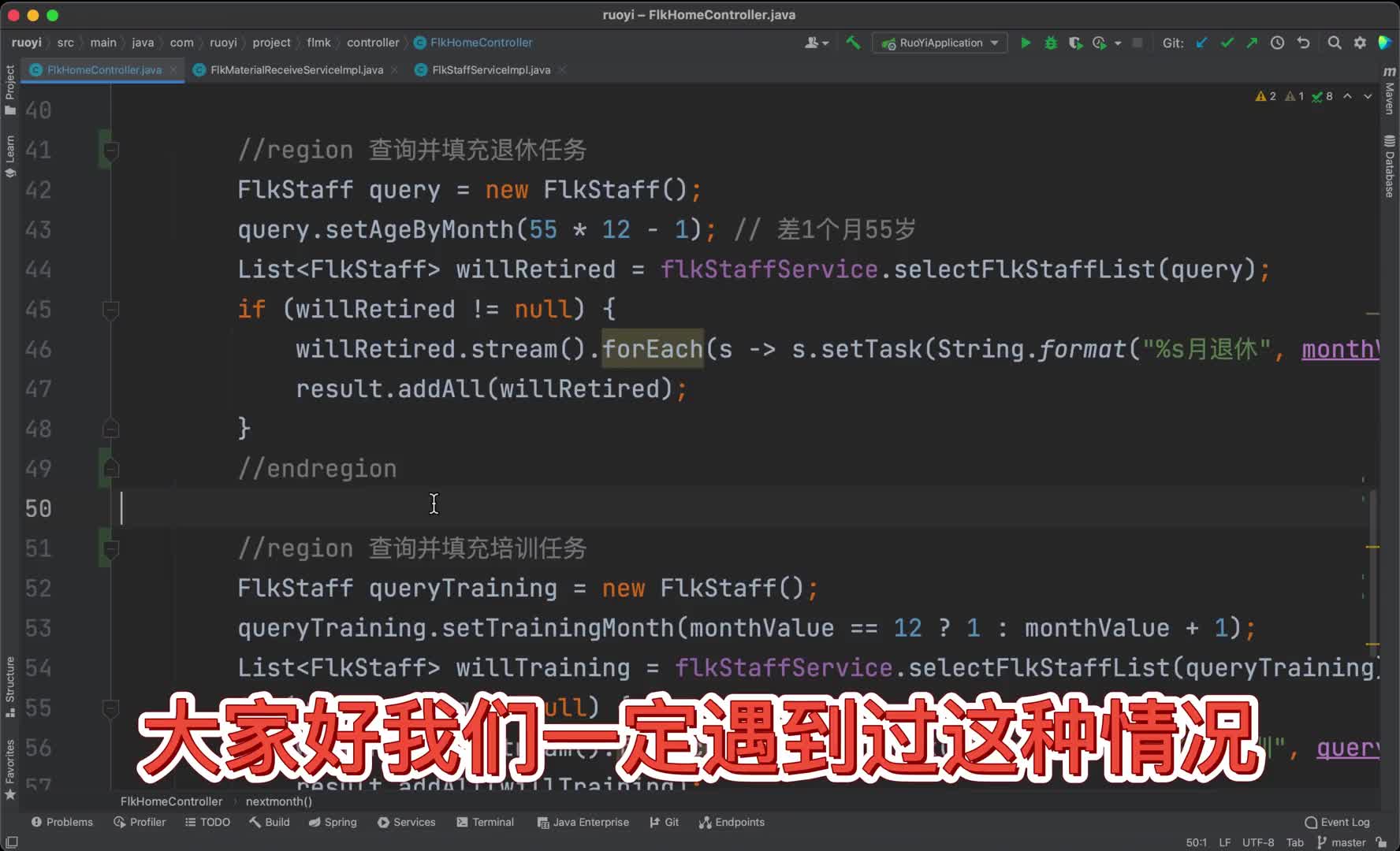This screenshot has height=851, width=1400.
Task: Click the typo count 8 indicator
Action: [1323, 96]
